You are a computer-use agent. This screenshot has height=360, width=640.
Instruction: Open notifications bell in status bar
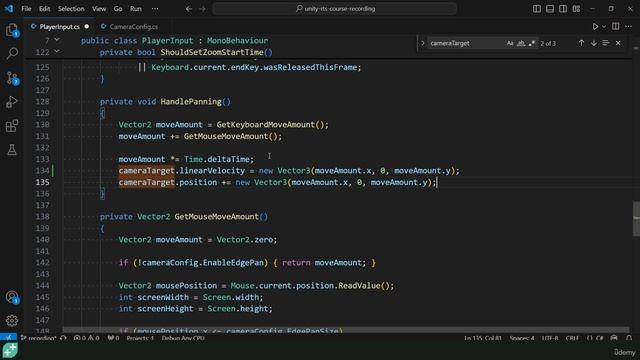click(x=629, y=338)
